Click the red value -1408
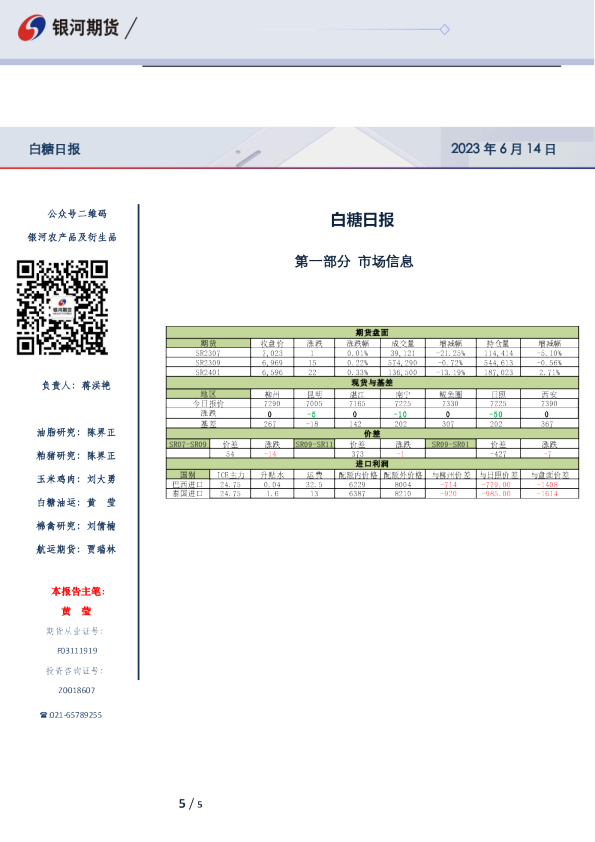The height and width of the screenshot is (842, 595). click(547, 484)
